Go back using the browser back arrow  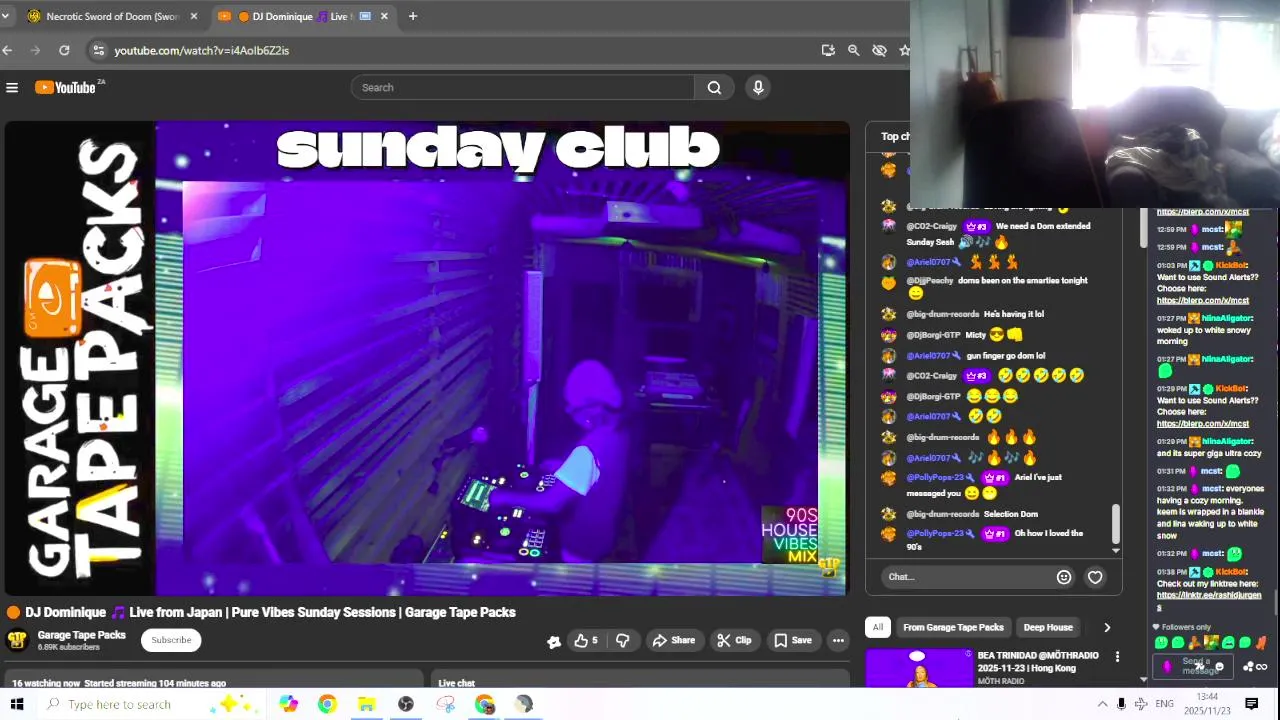click(x=7, y=50)
